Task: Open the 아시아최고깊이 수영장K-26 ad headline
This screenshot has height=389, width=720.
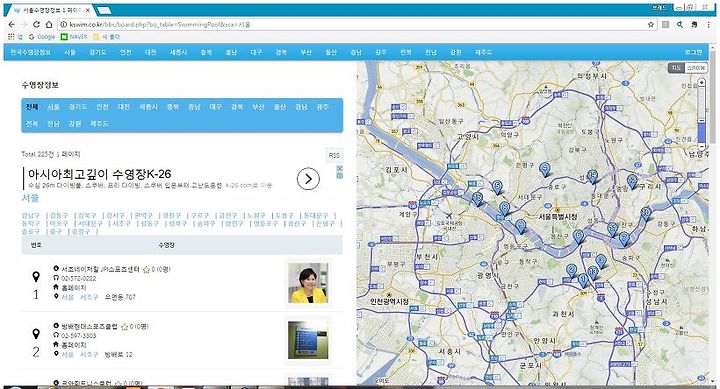Action: [x=99, y=174]
